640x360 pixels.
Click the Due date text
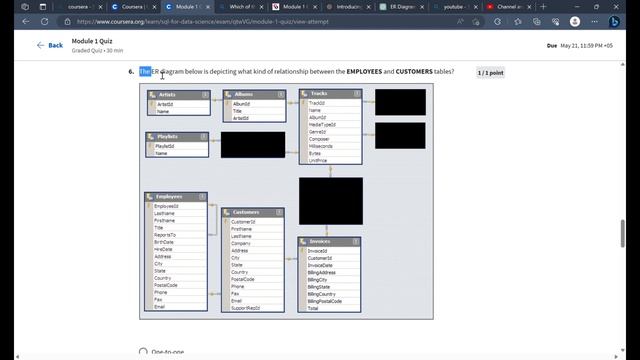580,46
